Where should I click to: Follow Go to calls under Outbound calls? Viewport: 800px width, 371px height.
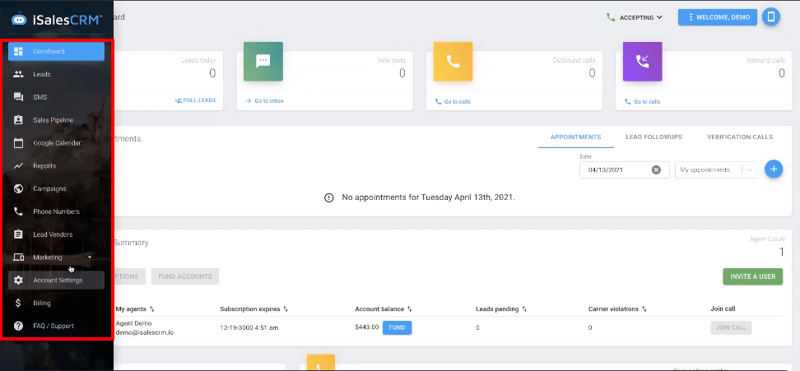pyautogui.click(x=453, y=102)
